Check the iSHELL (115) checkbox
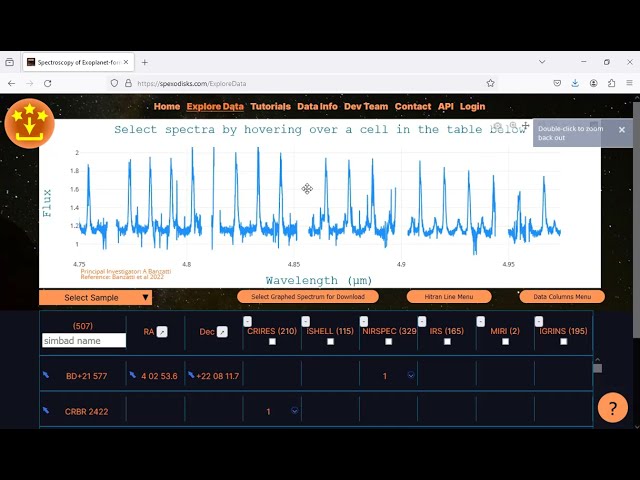Viewport: 640px width, 480px height. (331, 342)
